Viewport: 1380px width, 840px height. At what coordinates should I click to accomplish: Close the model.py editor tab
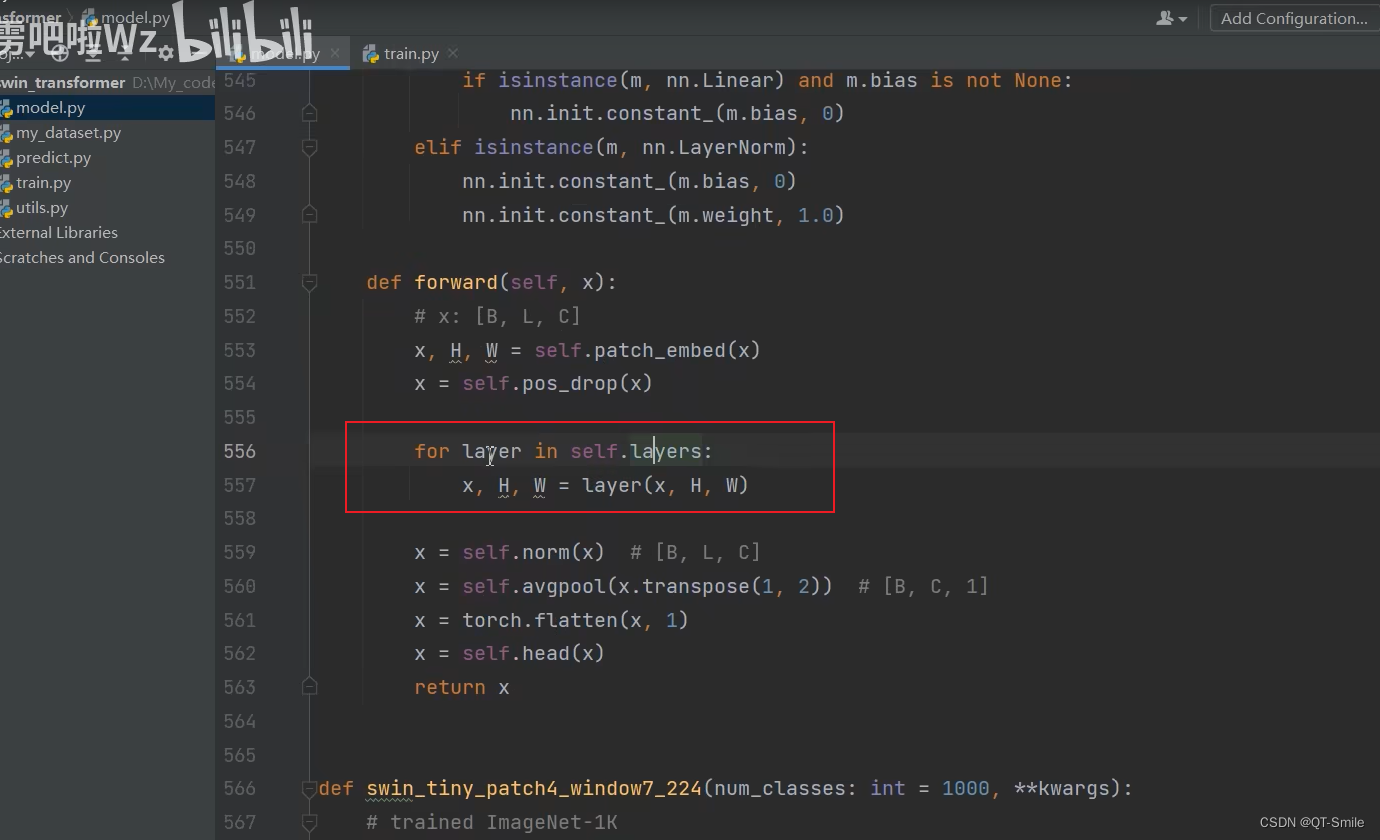point(335,53)
